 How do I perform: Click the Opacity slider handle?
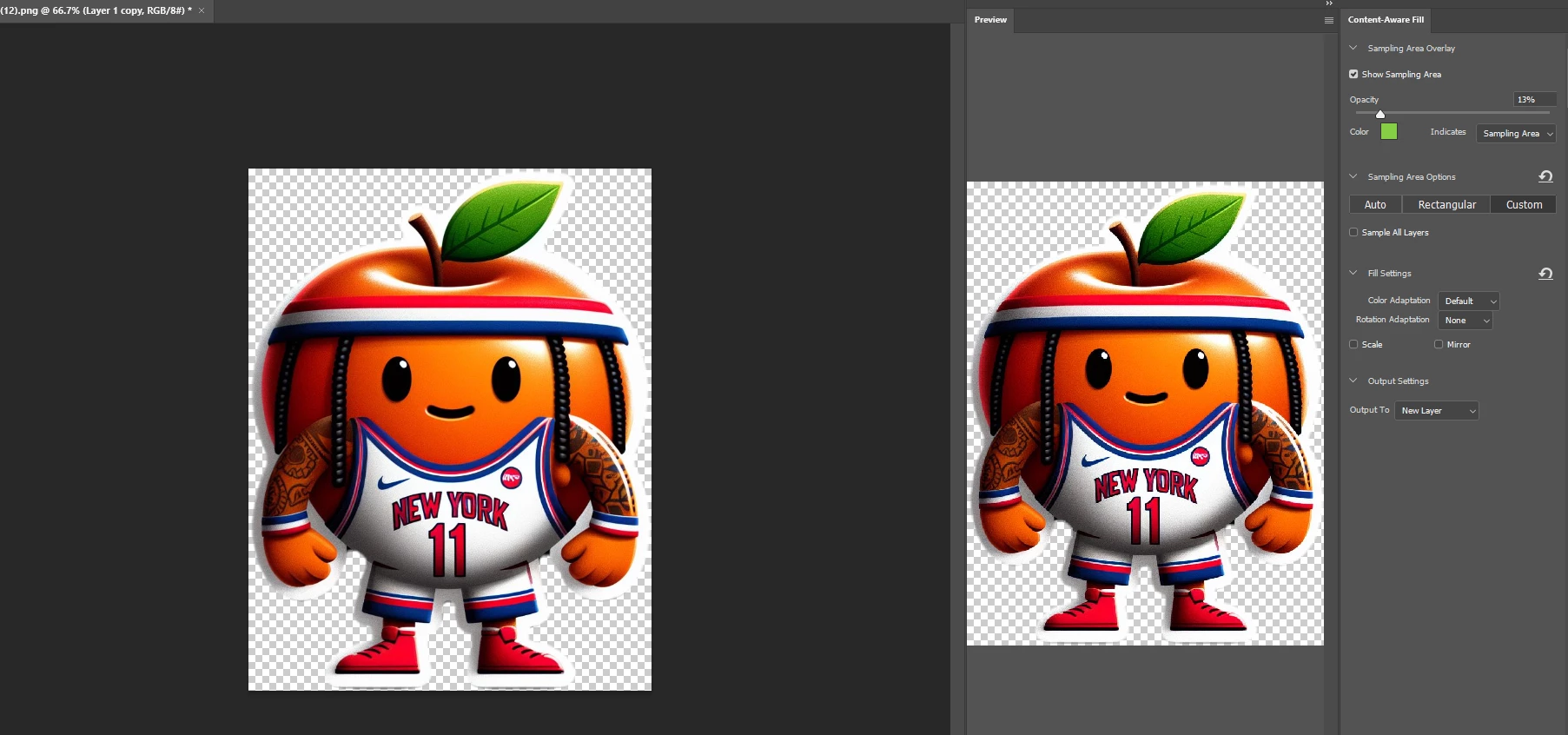tap(1380, 114)
